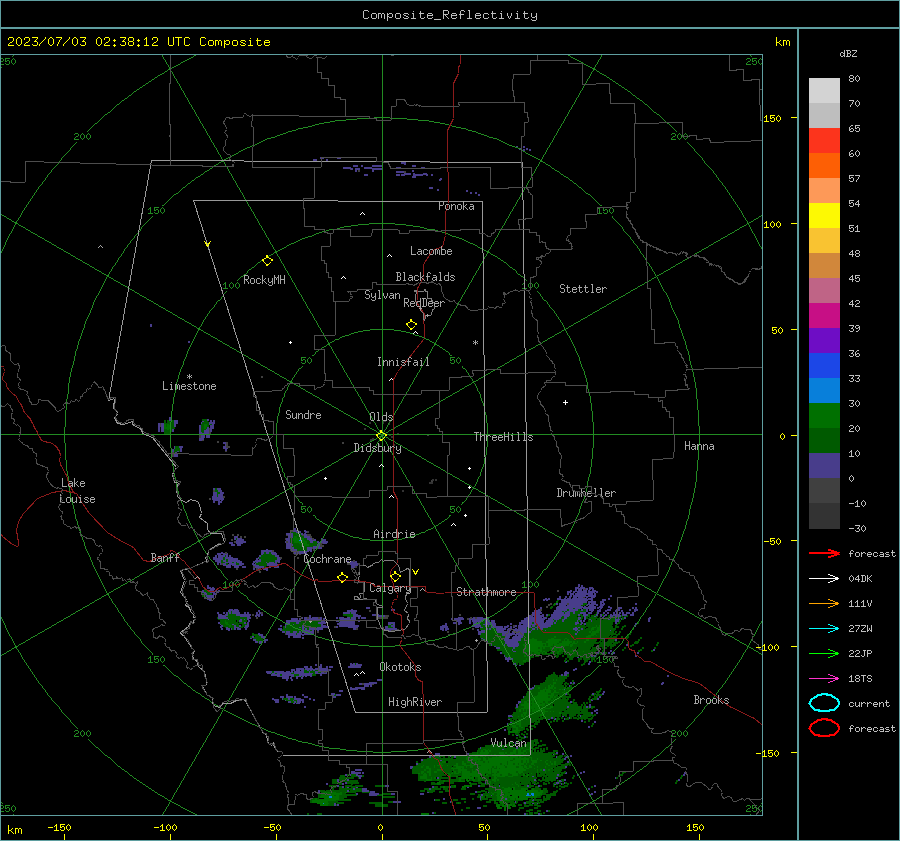This screenshot has height=841, width=900.
Task: Click the dBZ legend heading
Action: point(848,53)
